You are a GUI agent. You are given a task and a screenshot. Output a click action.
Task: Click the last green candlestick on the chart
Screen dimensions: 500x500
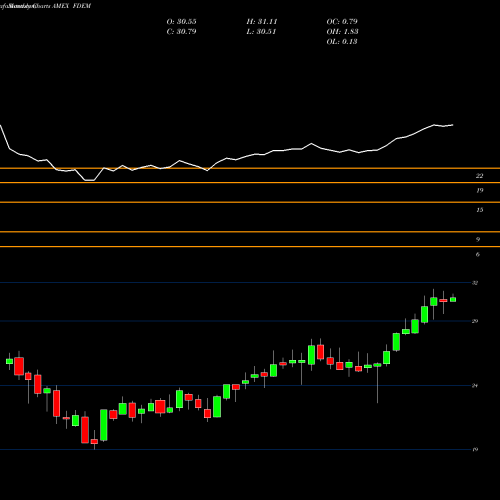(453, 299)
